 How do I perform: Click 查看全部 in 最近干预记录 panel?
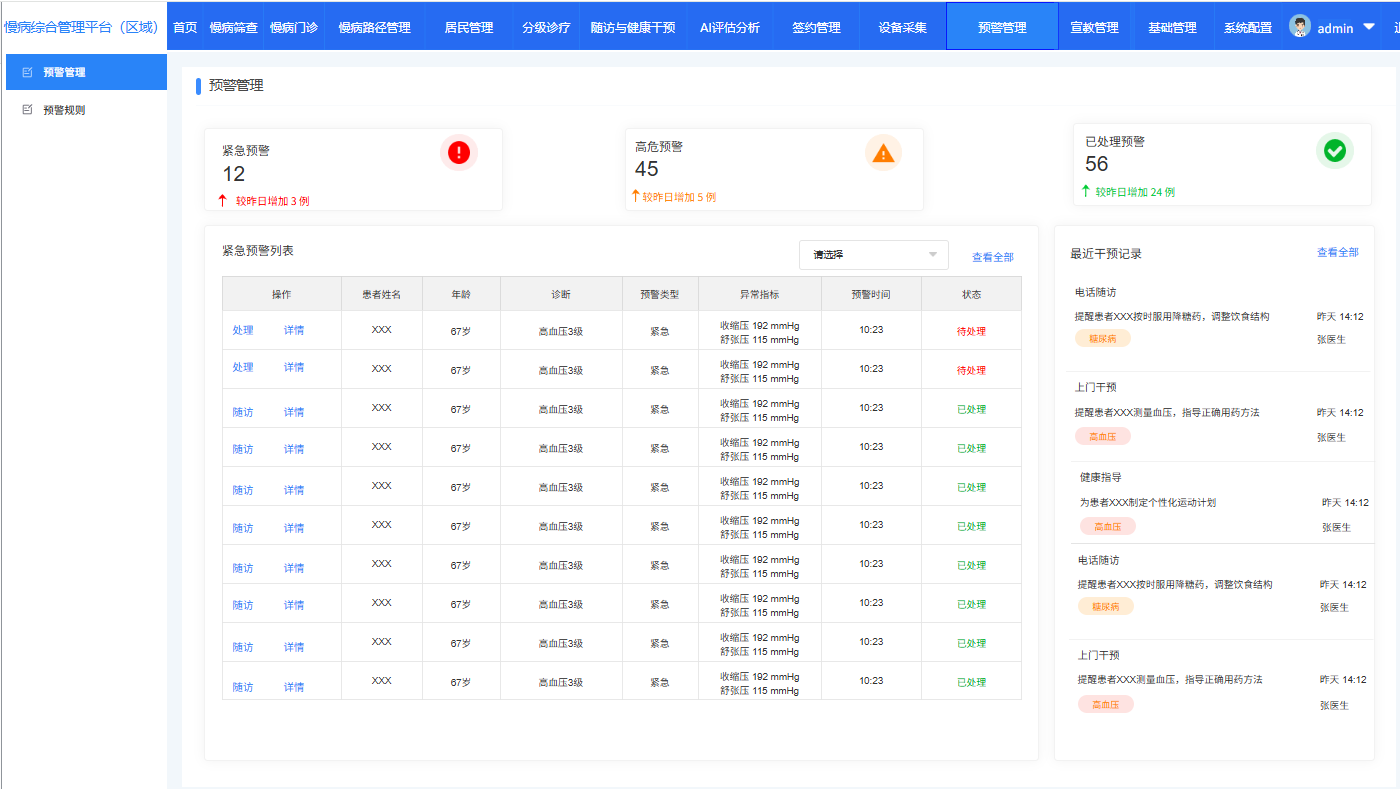1337,253
